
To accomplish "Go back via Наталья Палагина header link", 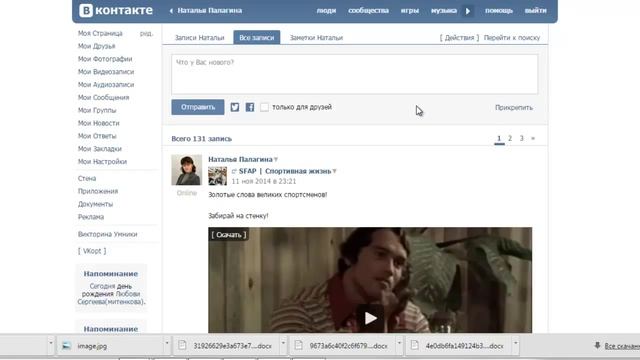I will click(206, 11).
